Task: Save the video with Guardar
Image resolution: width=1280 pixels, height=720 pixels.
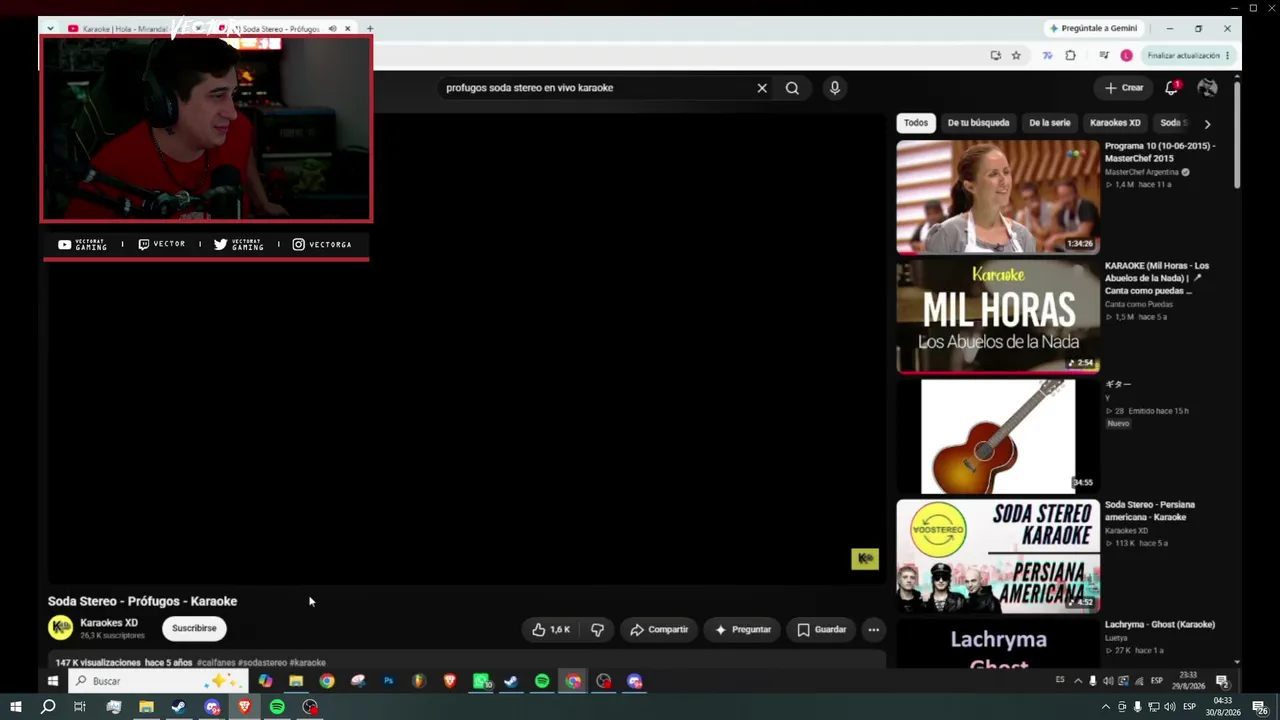Action: 822,629
